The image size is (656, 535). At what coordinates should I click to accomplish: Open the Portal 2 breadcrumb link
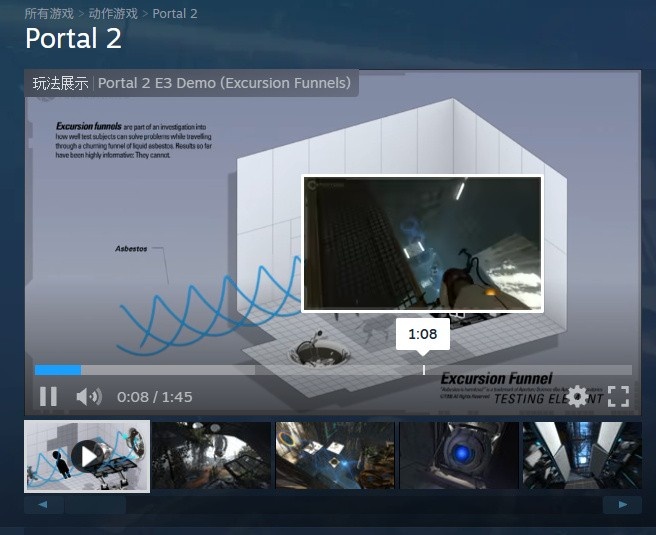click(175, 13)
